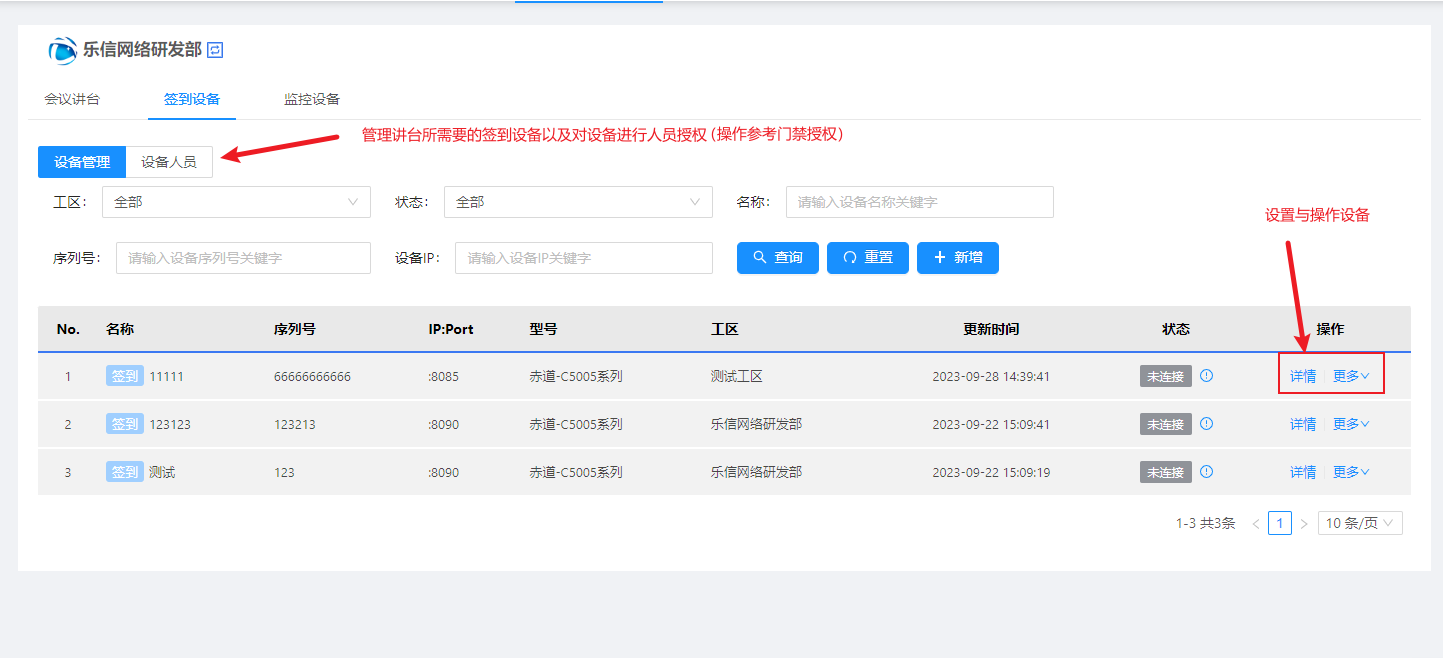Viewport: 1443px width, 658px height.
Task: Switch to the 会议讲台 tab
Action: [x=72, y=99]
